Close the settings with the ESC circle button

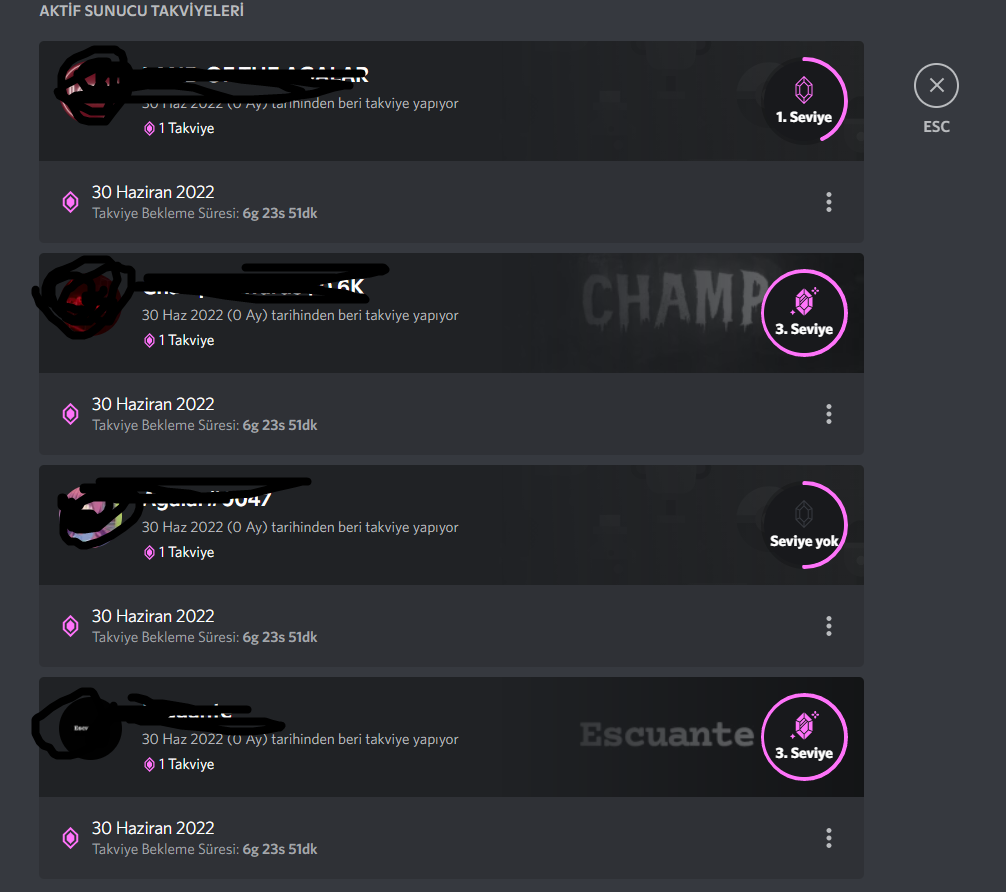tap(936, 85)
